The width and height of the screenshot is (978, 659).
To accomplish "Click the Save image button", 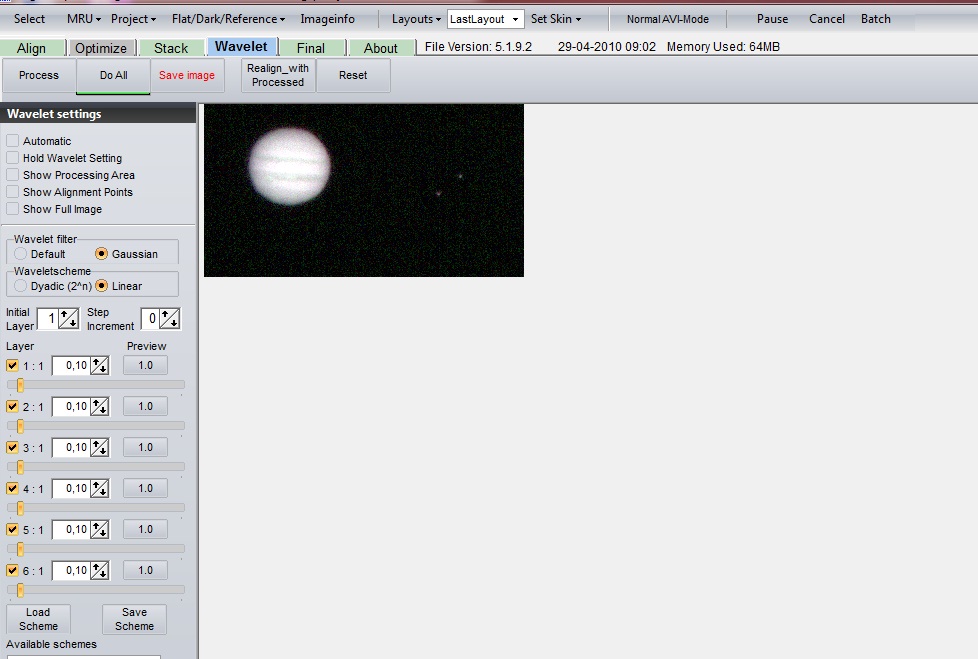I will (186, 75).
